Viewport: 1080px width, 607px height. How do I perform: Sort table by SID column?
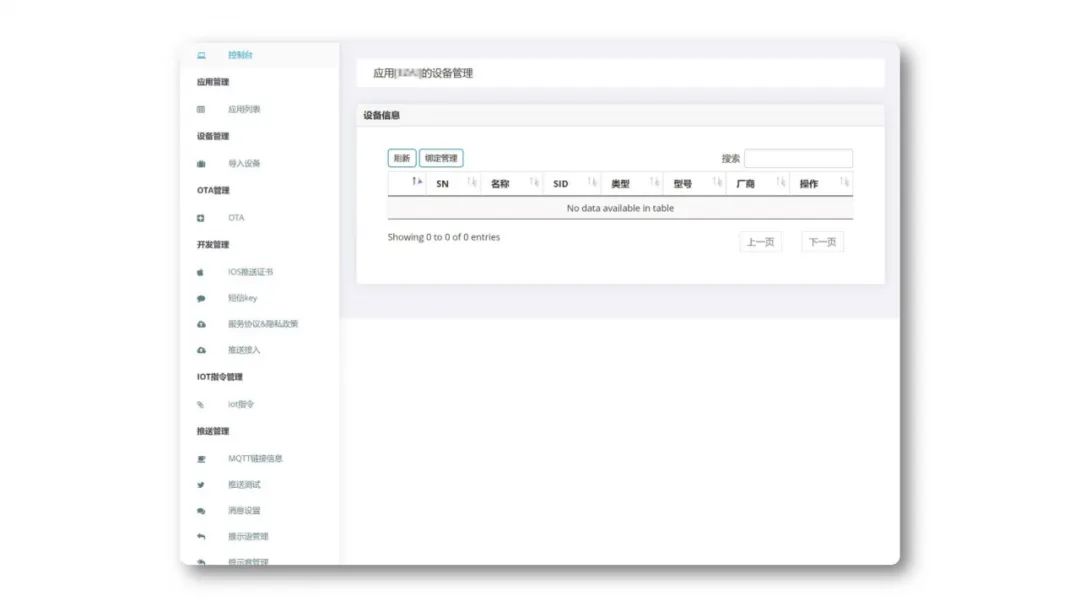(572, 184)
